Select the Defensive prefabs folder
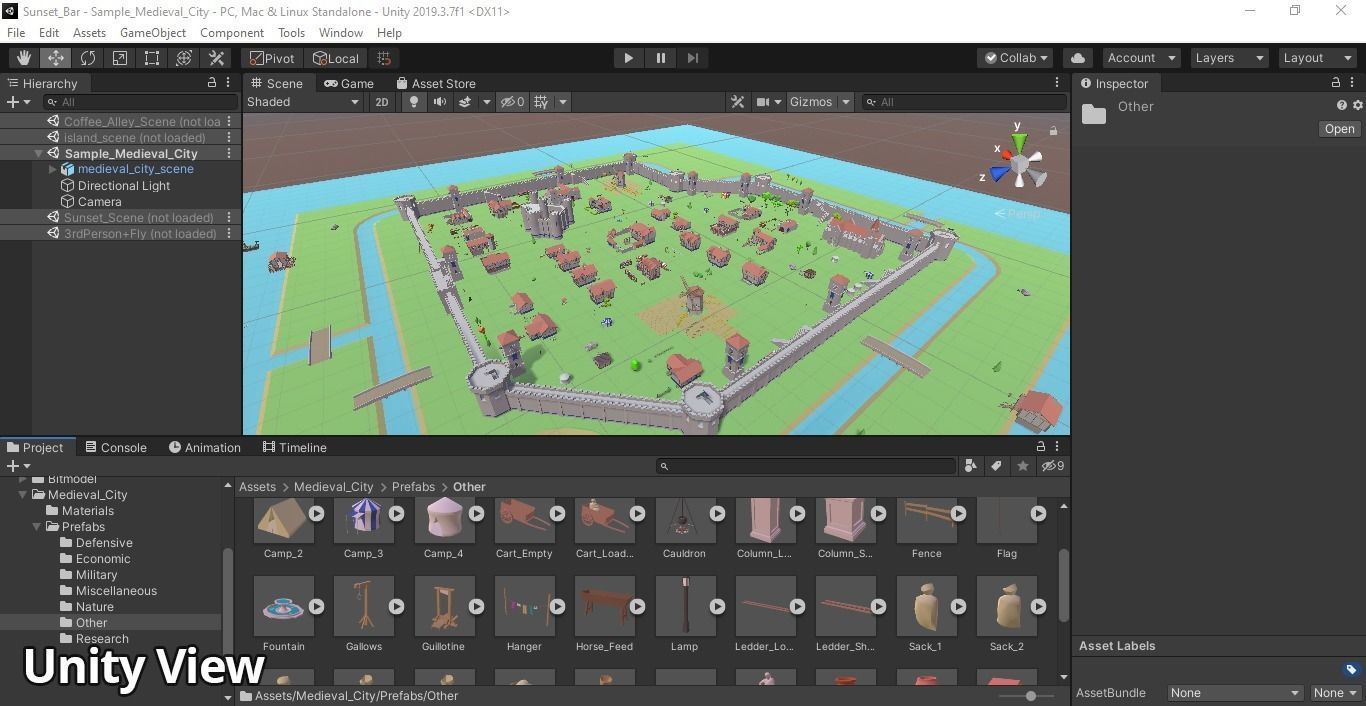The image size is (1366, 706). click(x=104, y=543)
